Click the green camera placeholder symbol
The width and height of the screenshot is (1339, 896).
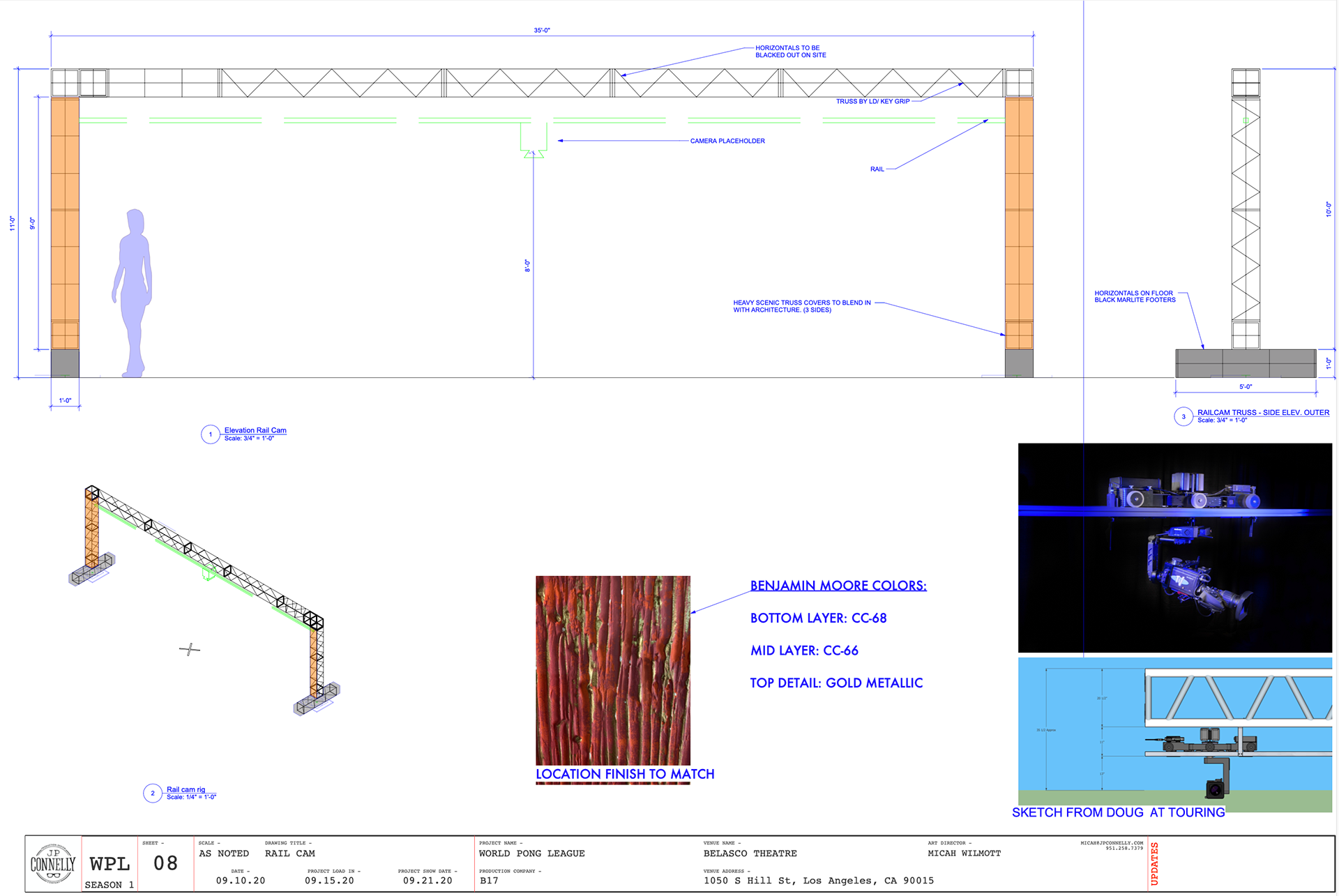click(x=534, y=139)
